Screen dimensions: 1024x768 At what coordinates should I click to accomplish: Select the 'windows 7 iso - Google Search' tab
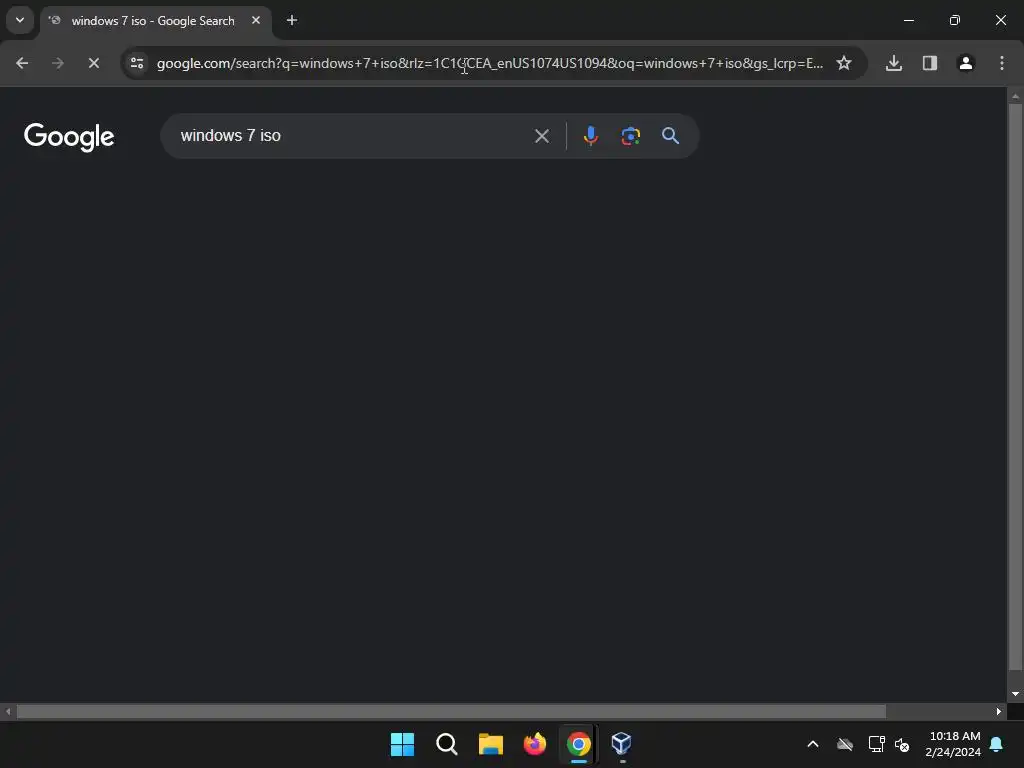coord(153,21)
